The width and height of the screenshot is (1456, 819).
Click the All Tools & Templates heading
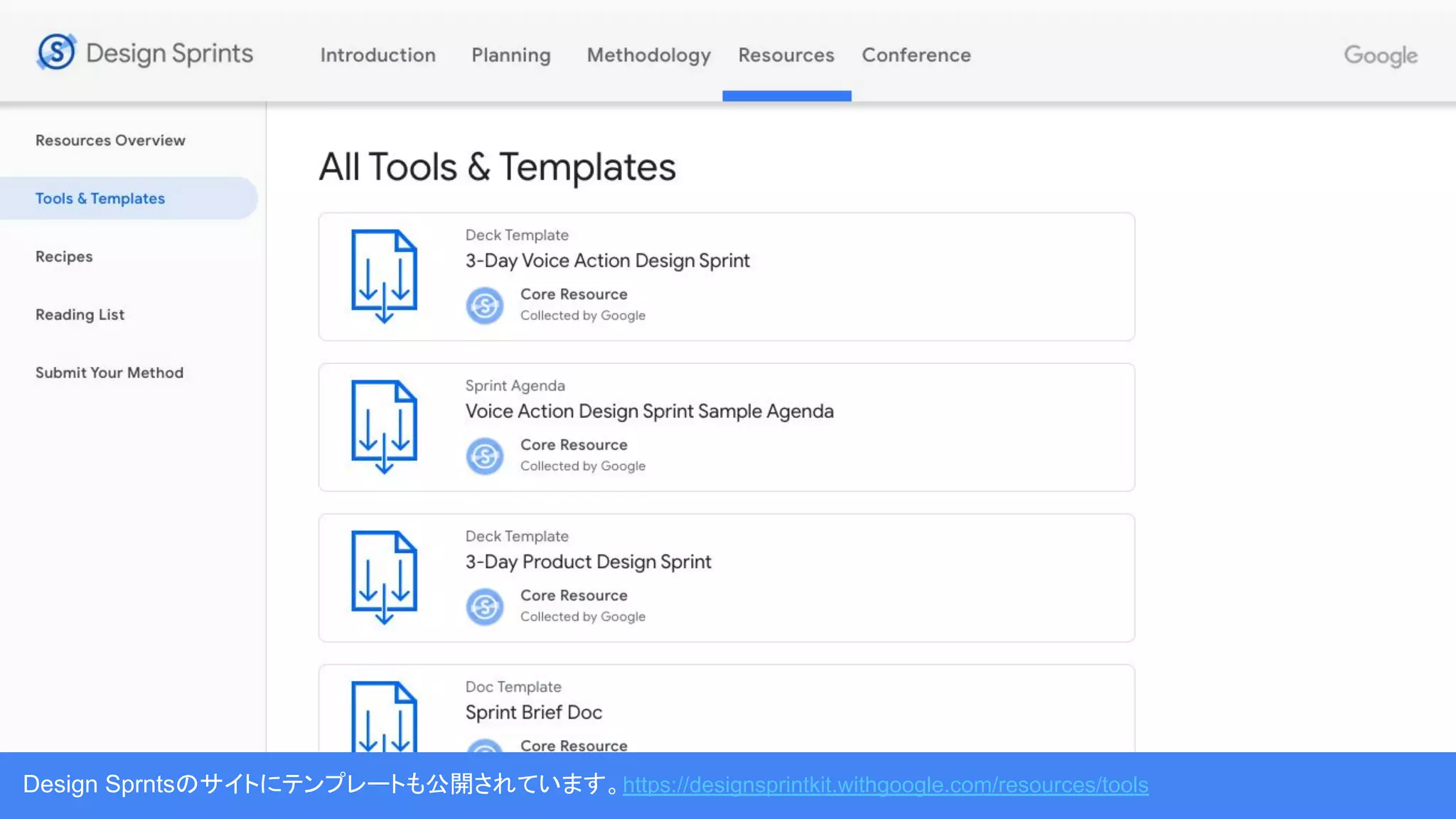[497, 167]
